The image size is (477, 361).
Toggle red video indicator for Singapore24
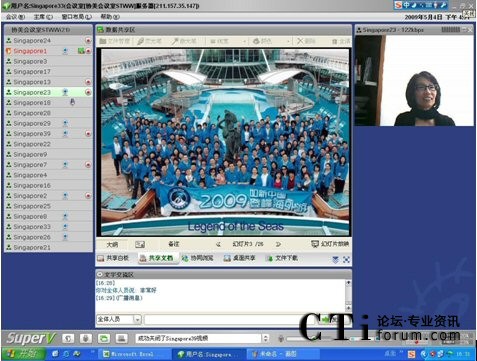[88, 41]
